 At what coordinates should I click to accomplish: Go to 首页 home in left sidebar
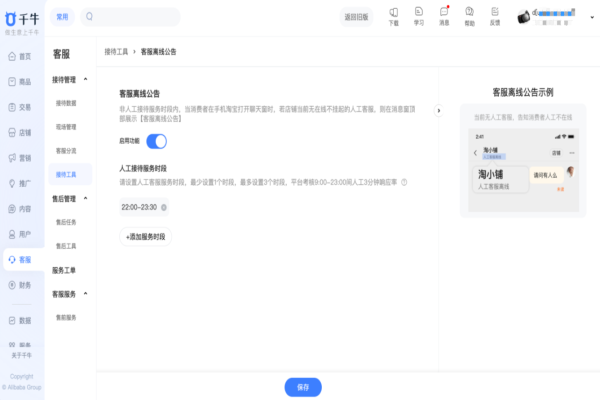(22, 56)
